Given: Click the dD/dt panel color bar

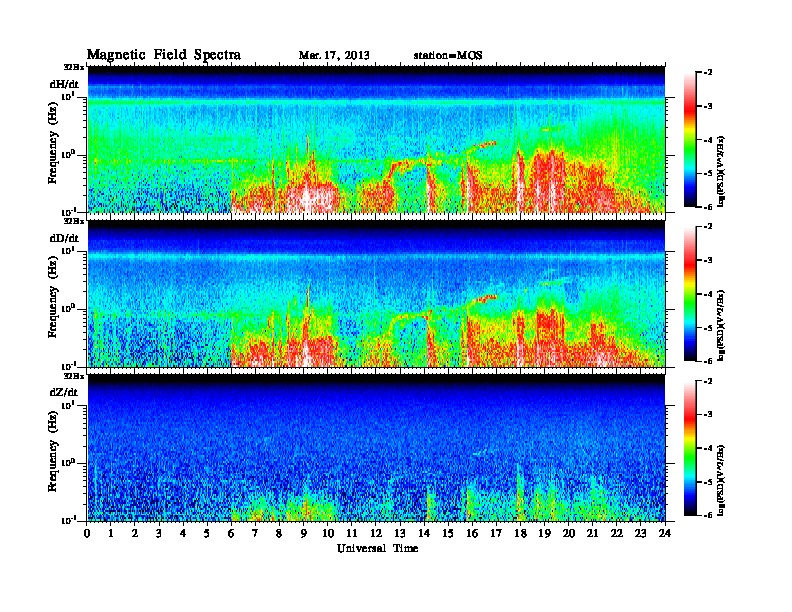Looking at the screenshot, I should [690, 294].
